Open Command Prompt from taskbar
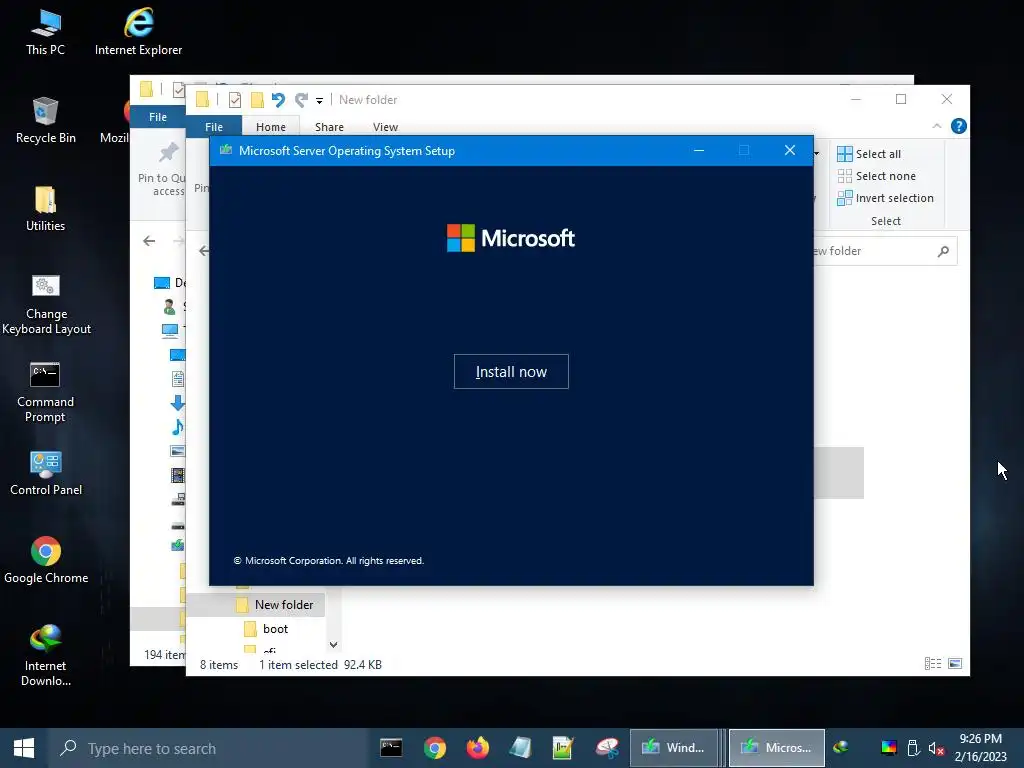 click(391, 748)
